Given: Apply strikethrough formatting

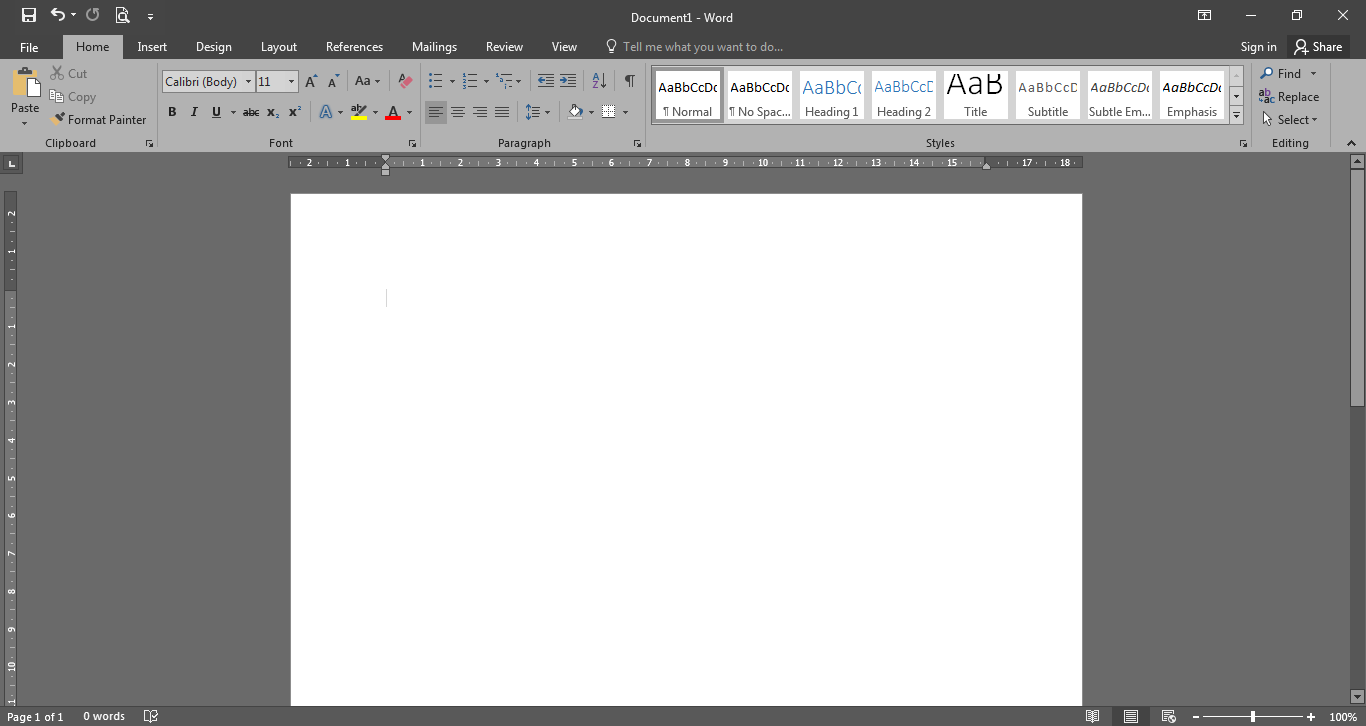Looking at the screenshot, I should click(x=251, y=112).
